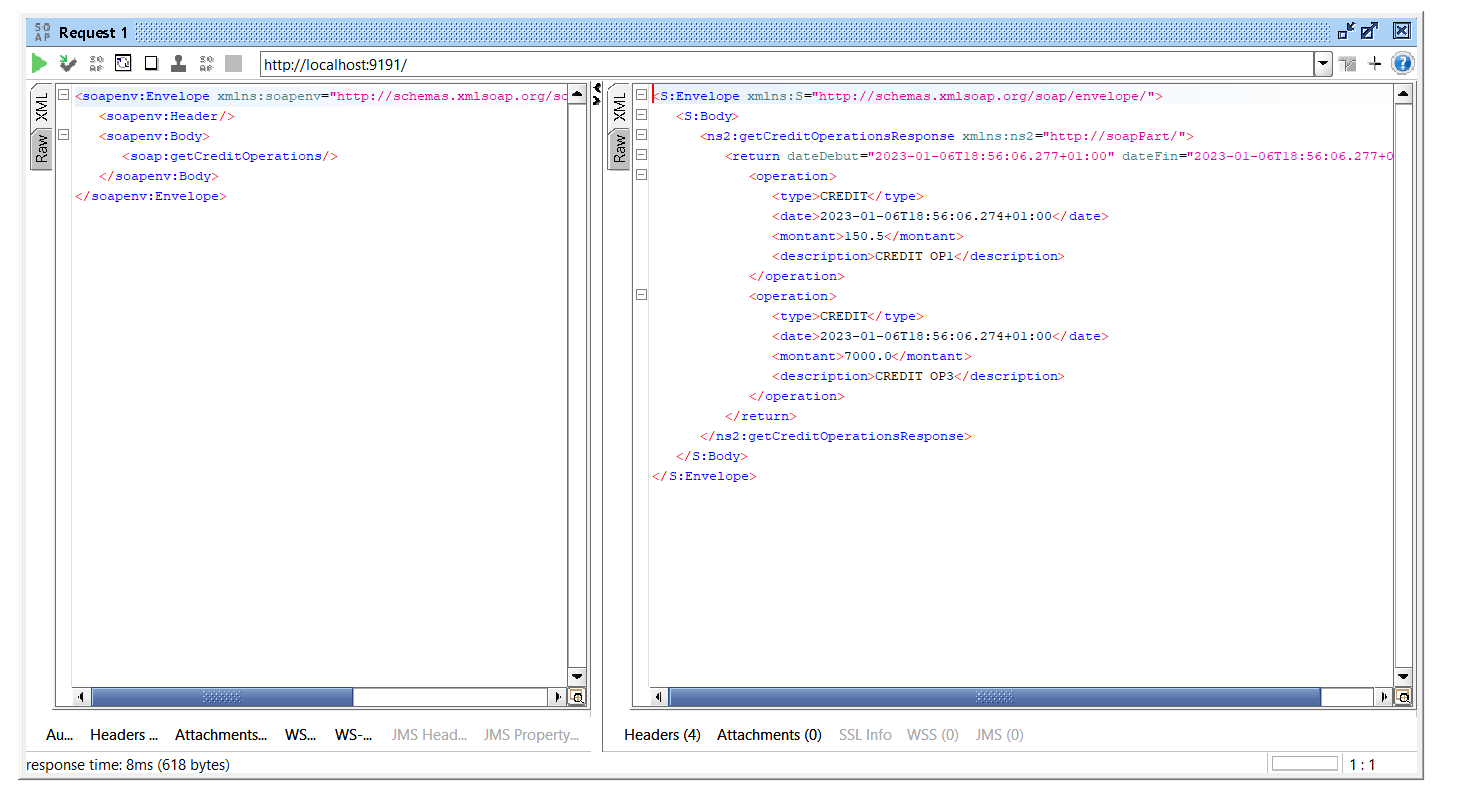The image size is (1471, 802).
Task: Open the request Attachments tab
Action: (x=221, y=735)
